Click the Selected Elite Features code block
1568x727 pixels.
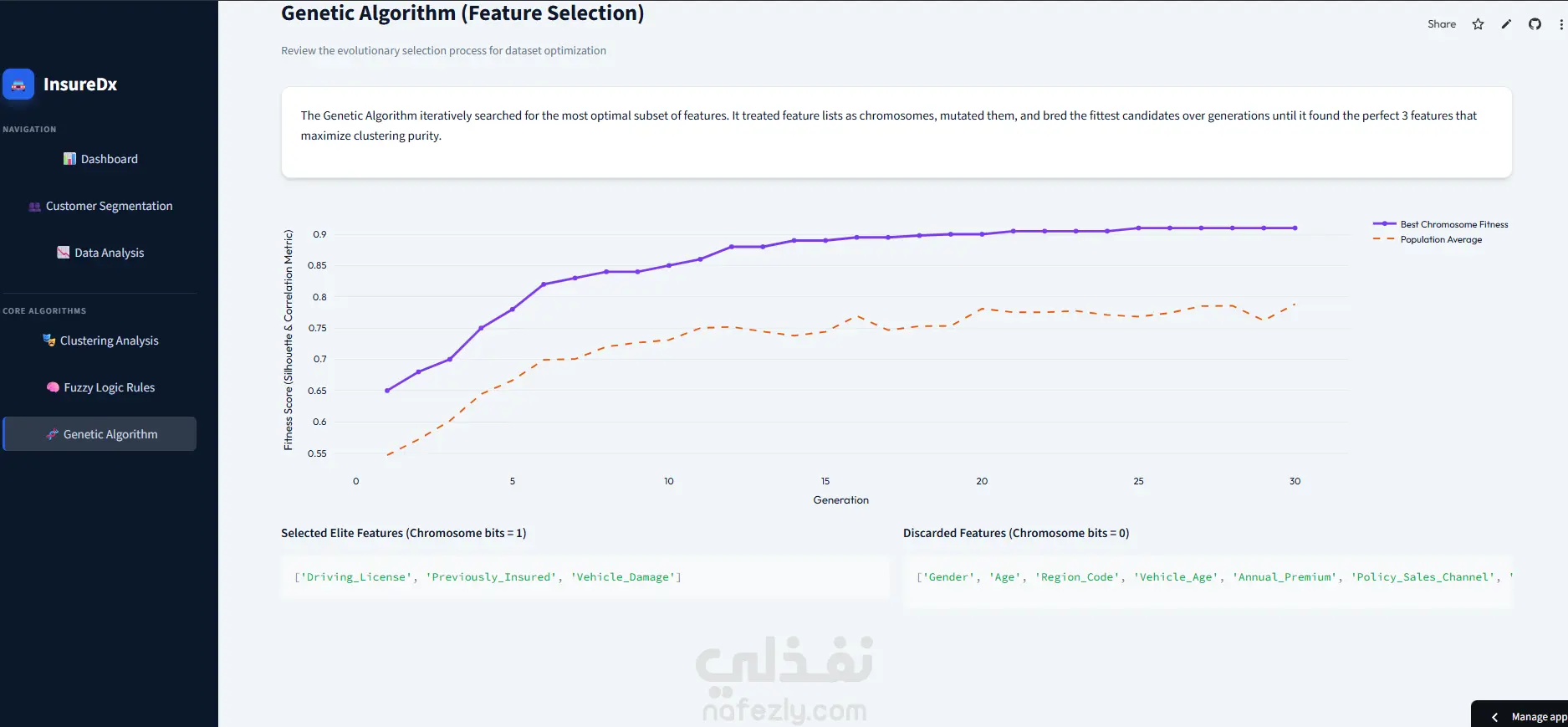[585, 577]
